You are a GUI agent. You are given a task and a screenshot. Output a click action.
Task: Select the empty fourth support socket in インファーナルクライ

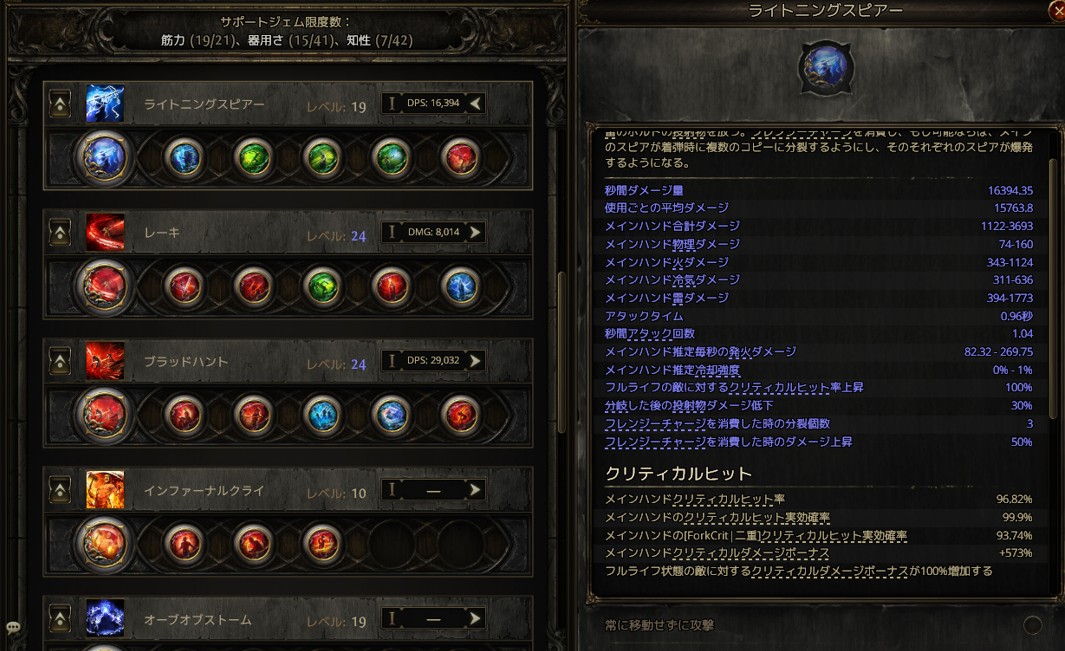pyautogui.click(x=391, y=544)
